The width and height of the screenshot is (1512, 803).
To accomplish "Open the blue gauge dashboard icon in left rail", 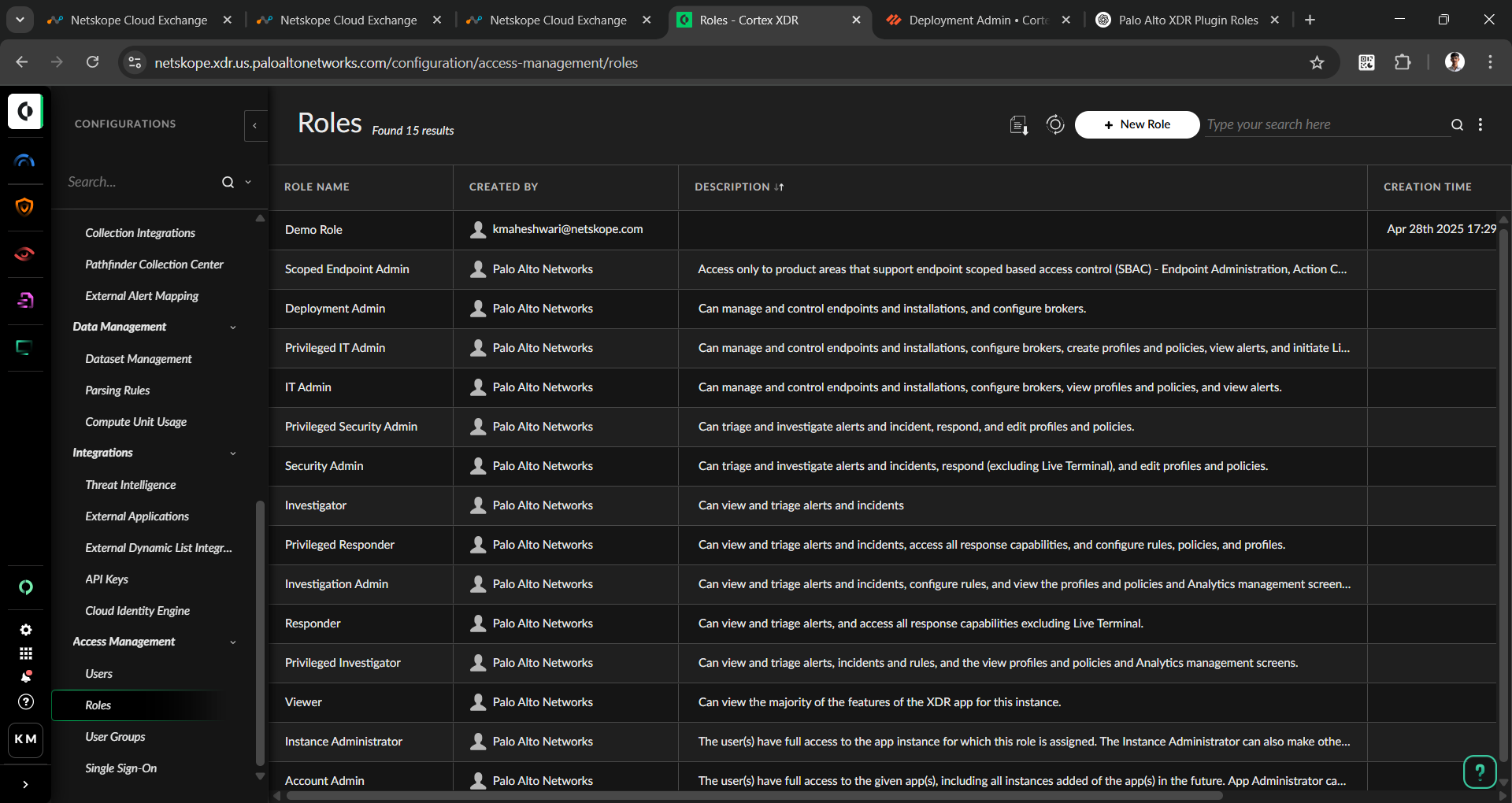I will (x=25, y=161).
